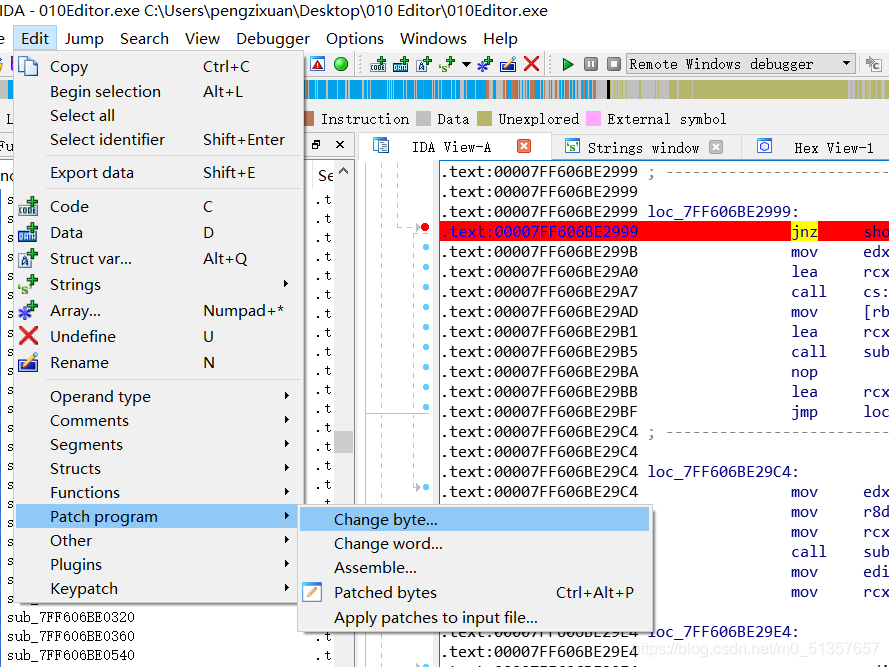The width and height of the screenshot is (889, 667).
Task: Choose Struct var... in Edit menu
Action: point(157,259)
